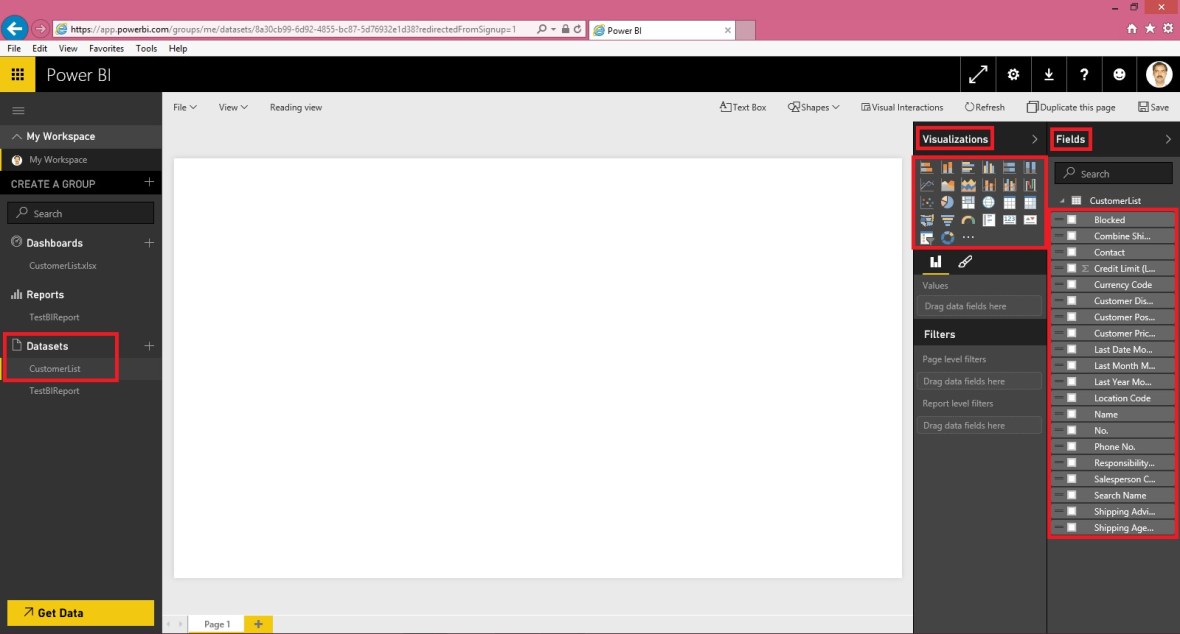Viewport: 1180px width, 634px height.
Task: Collapse the CustomerList table in Fields pane
Action: (x=1063, y=200)
